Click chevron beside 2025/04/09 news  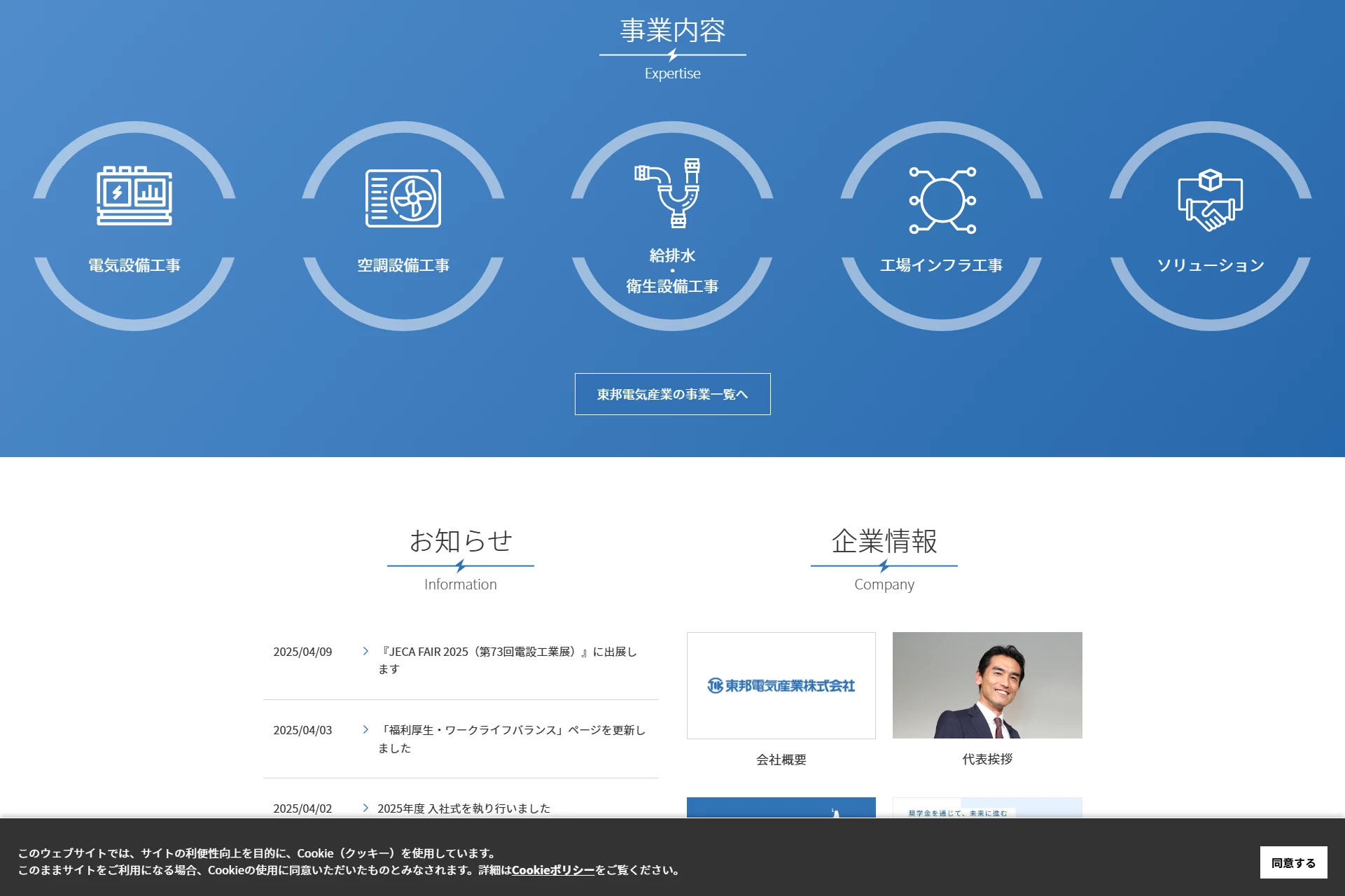[x=365, y=651]
